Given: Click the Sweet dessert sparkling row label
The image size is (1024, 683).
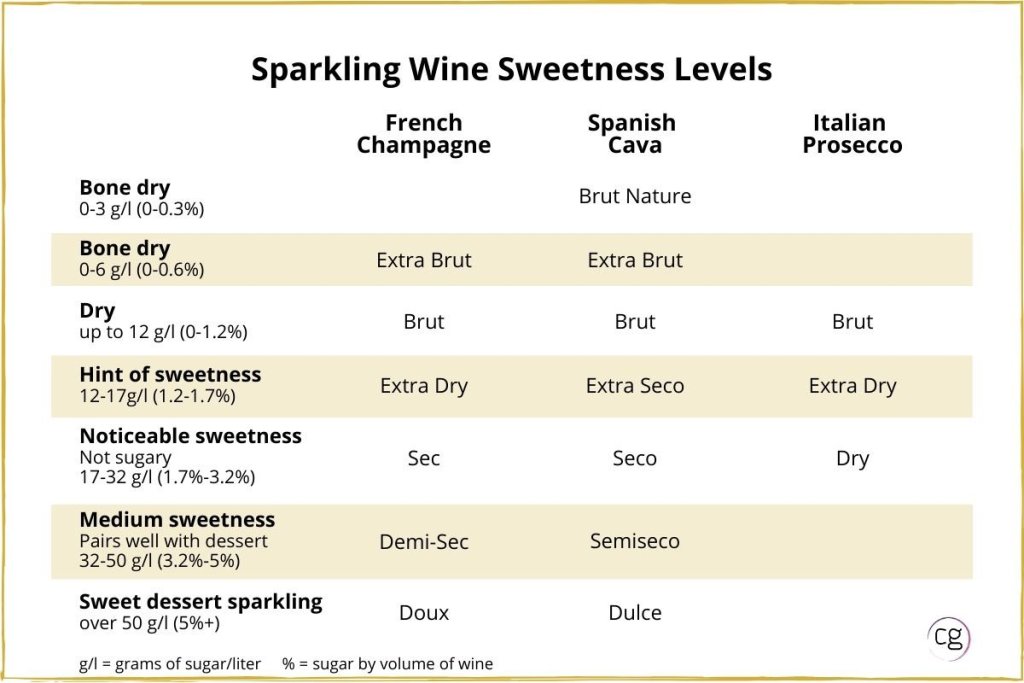Looking at the screenshot, I should coord(200,602).
